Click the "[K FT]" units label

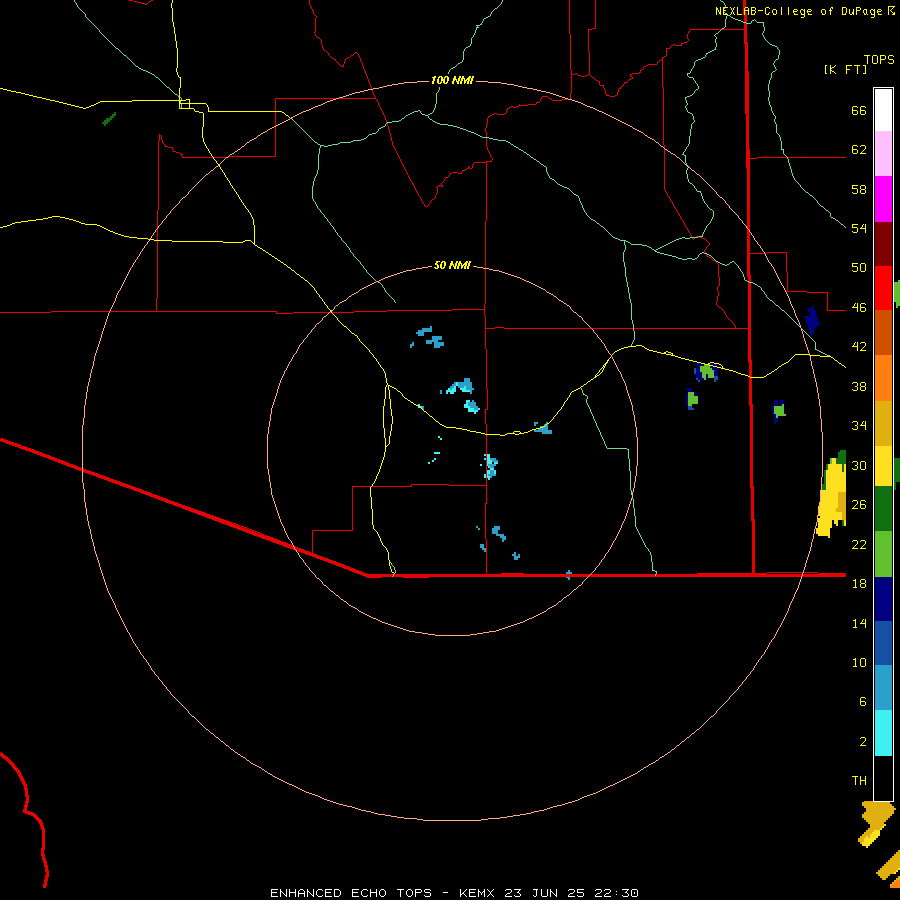(x=845, y=69)
